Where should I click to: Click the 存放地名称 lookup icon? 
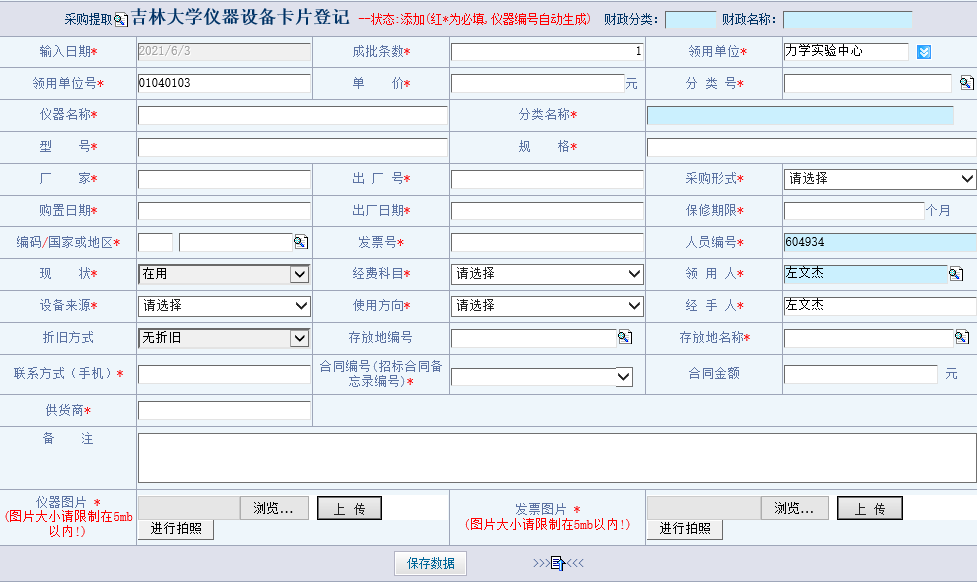coord(961,338)
